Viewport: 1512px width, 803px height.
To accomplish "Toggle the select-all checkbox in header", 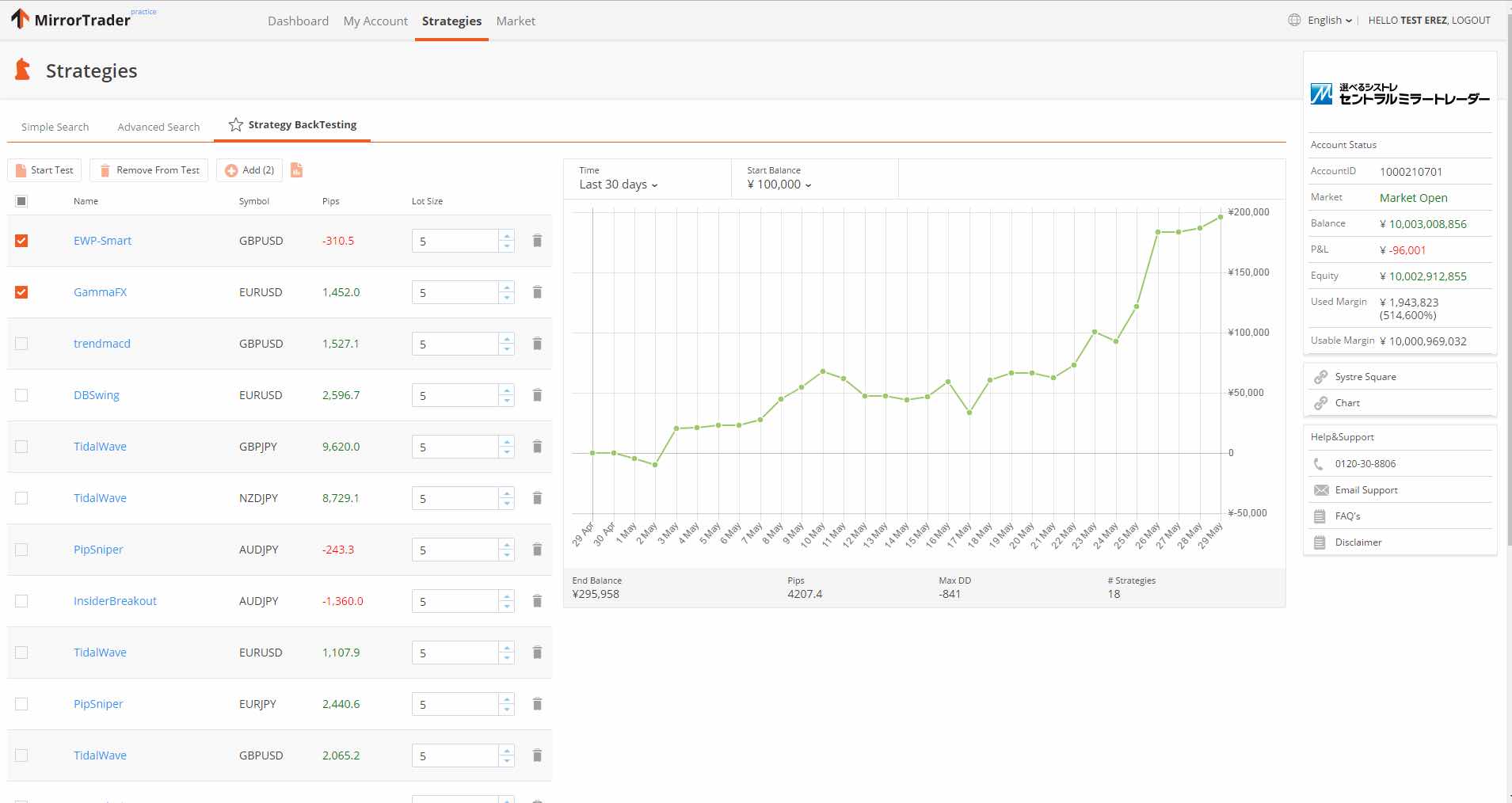I will 21,201.
